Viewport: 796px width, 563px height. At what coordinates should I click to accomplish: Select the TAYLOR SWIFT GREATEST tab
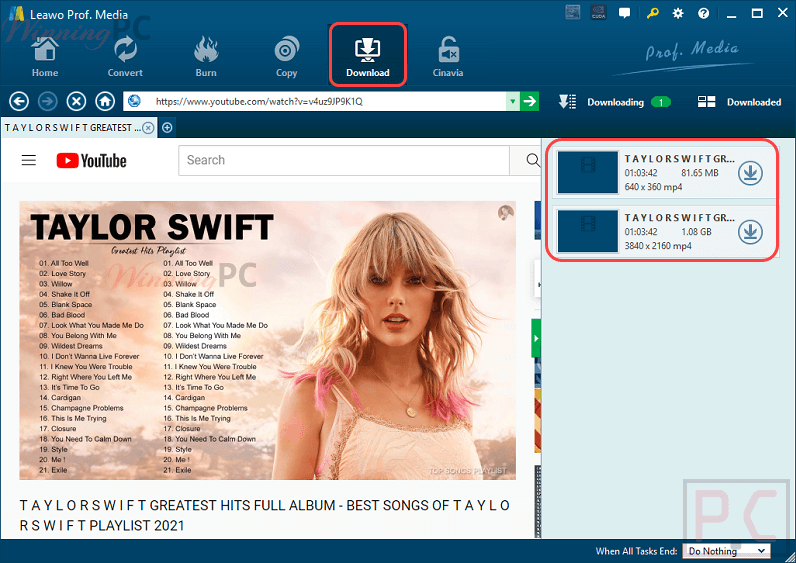(x=73, y=128)
